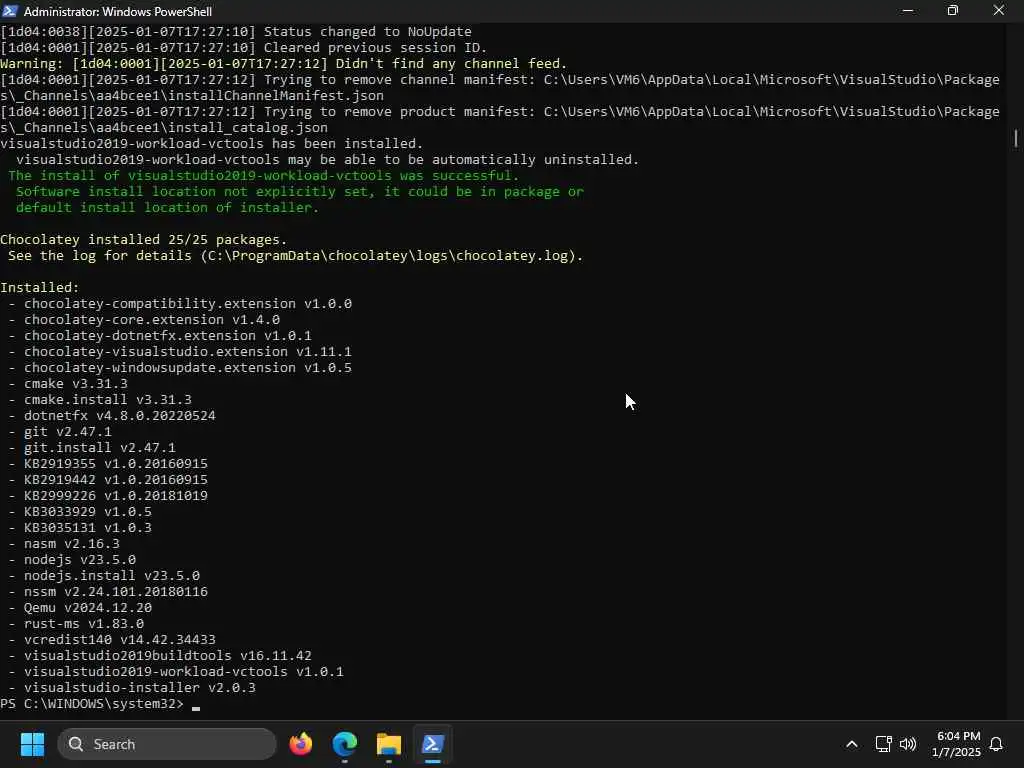The width and height of the screenshot is (1024, 768).
Task: Click the 'vcredist140 v14.42.34433' entry
Action: [120, 639]
